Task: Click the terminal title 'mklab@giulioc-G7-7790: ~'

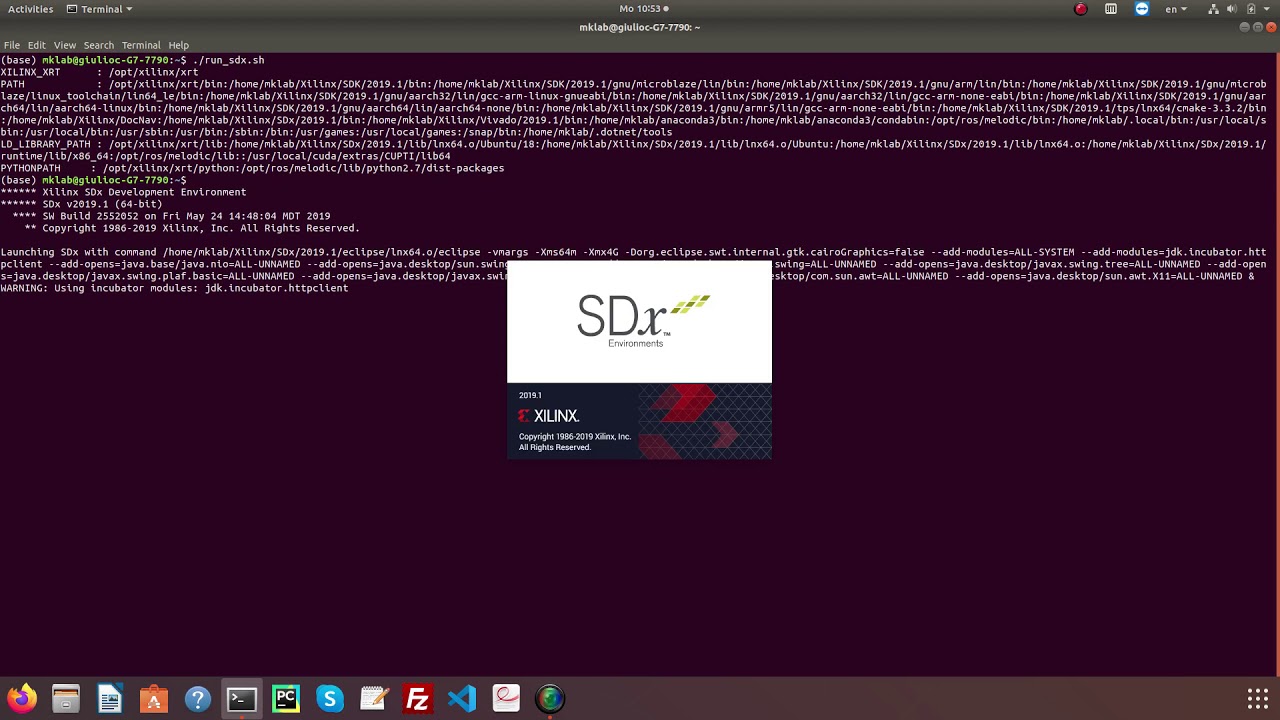Action: (x=640, y=27)
